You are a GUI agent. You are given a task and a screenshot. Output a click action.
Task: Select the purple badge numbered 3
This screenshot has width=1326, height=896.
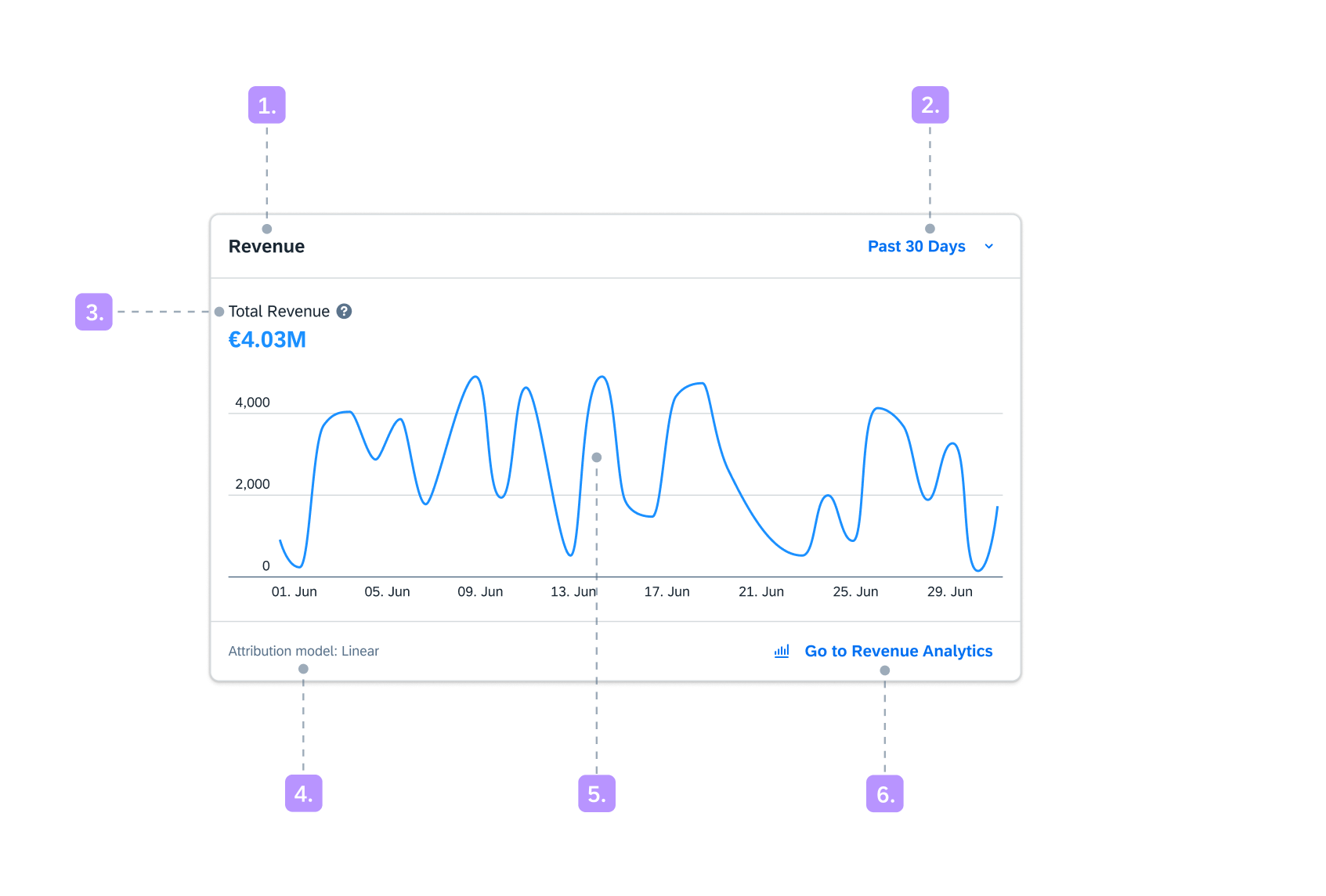pyautogui.click(x=96, y=312)
